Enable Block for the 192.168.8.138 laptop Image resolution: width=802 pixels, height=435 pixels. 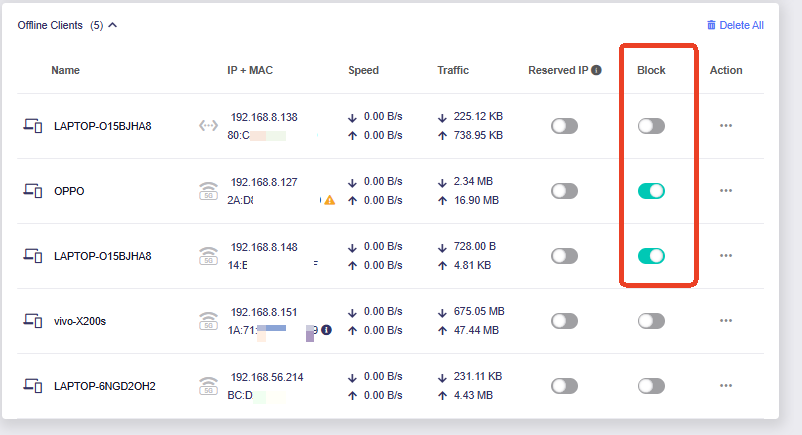(x=651, y=126)
